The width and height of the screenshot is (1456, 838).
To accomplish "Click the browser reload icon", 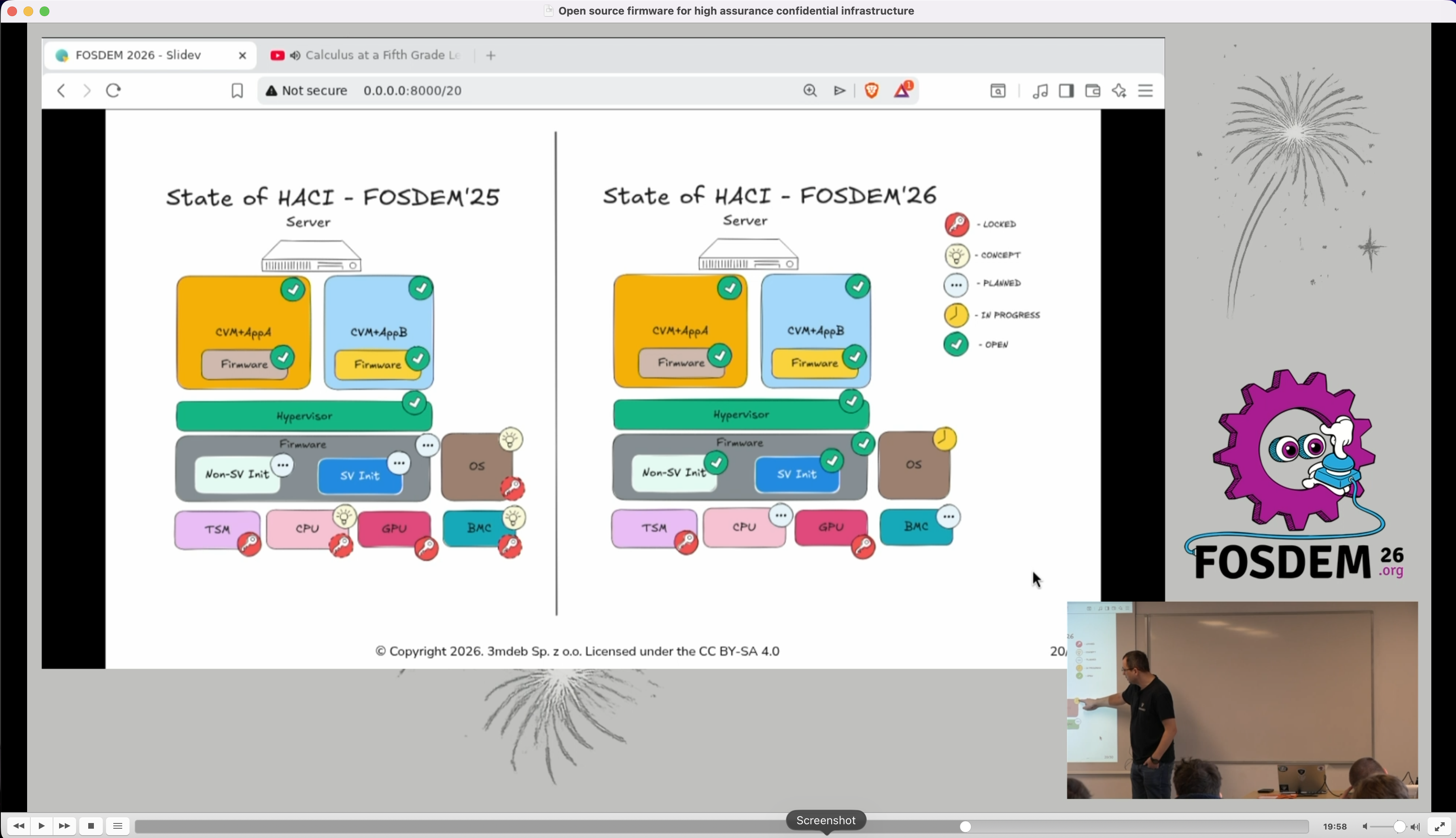I will pyautogui.click(x=113, y=90).
